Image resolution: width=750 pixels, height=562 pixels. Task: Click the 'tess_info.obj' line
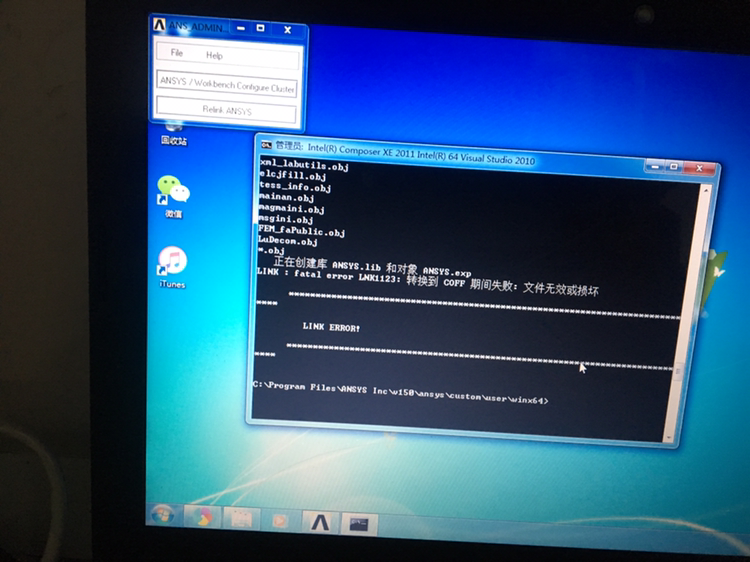point(295,187)
